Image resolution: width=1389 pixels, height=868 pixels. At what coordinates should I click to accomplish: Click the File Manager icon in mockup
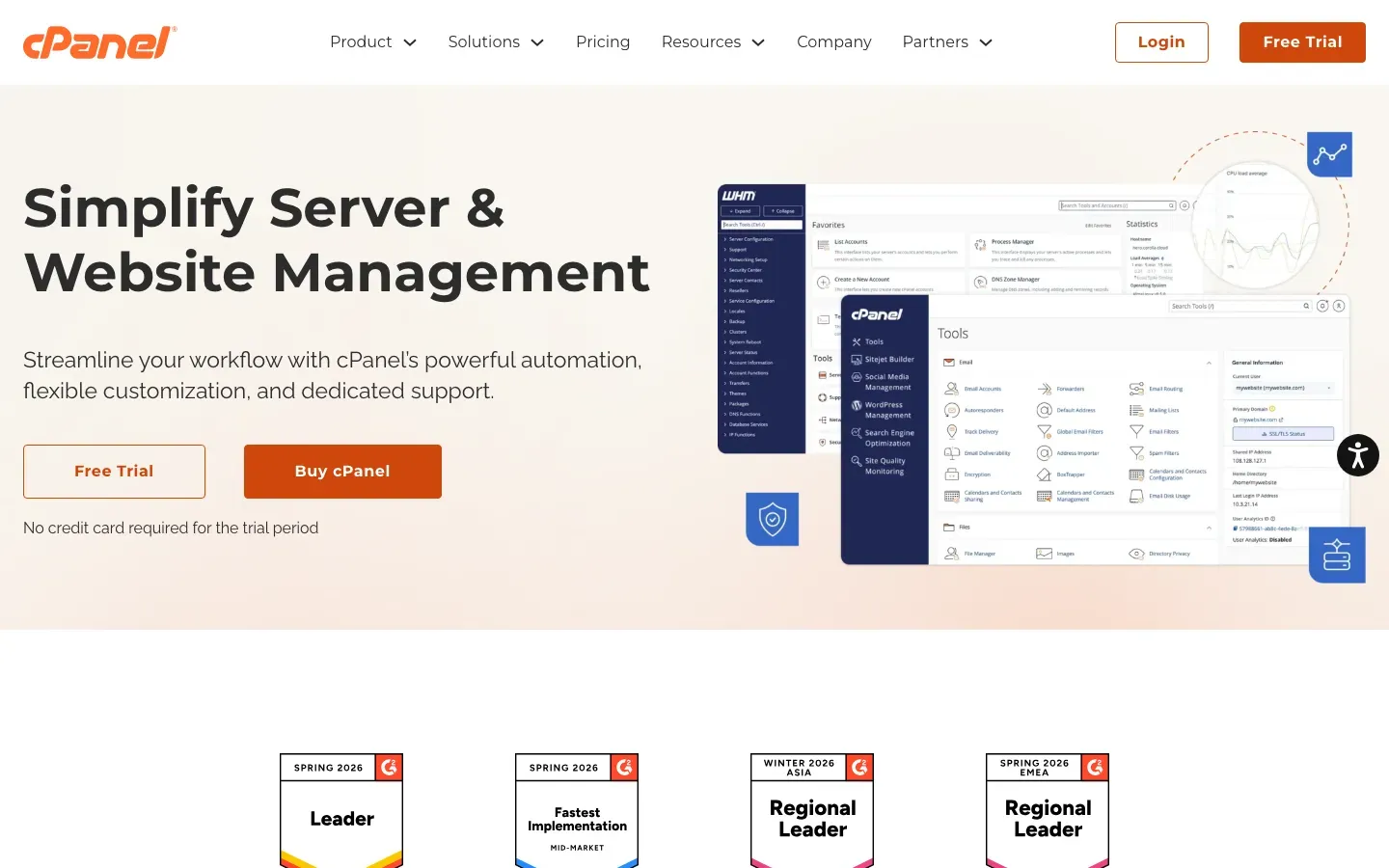point(951,554)
